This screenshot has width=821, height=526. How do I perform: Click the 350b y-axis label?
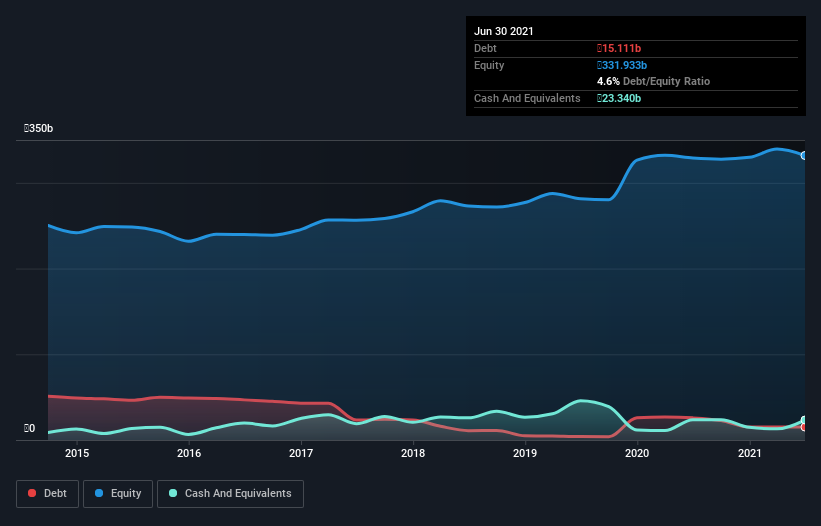38,128
